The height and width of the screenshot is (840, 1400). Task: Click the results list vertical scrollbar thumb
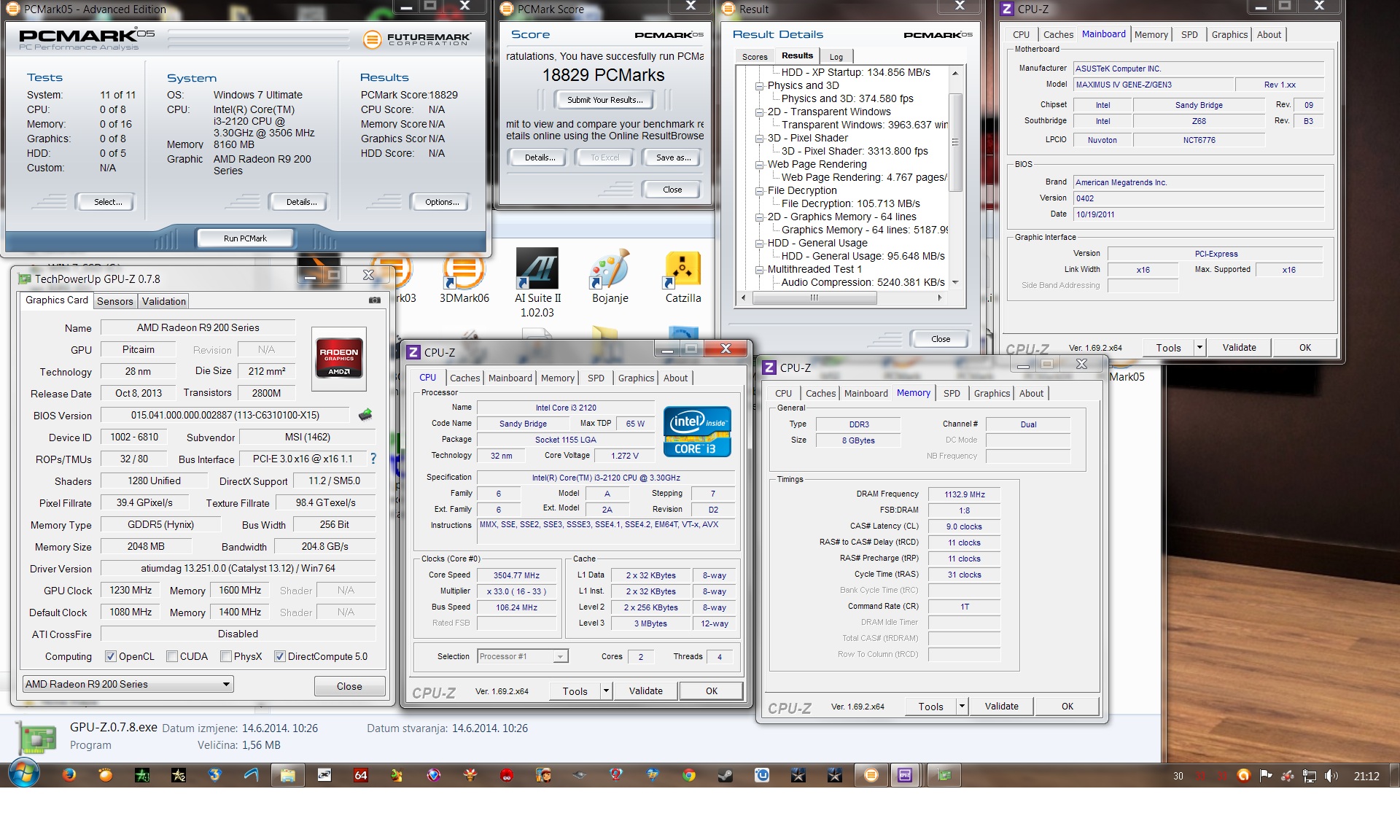point(955,142)
